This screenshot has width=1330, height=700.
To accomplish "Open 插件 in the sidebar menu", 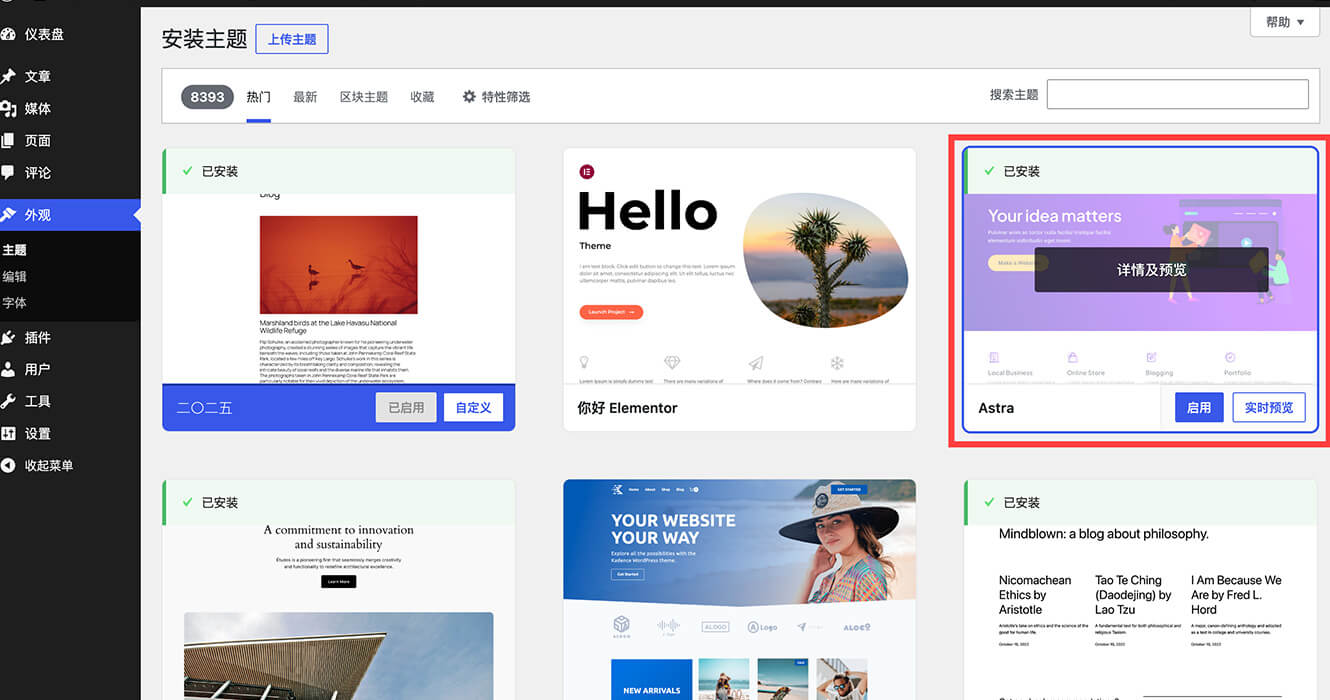I will point(38,337).
